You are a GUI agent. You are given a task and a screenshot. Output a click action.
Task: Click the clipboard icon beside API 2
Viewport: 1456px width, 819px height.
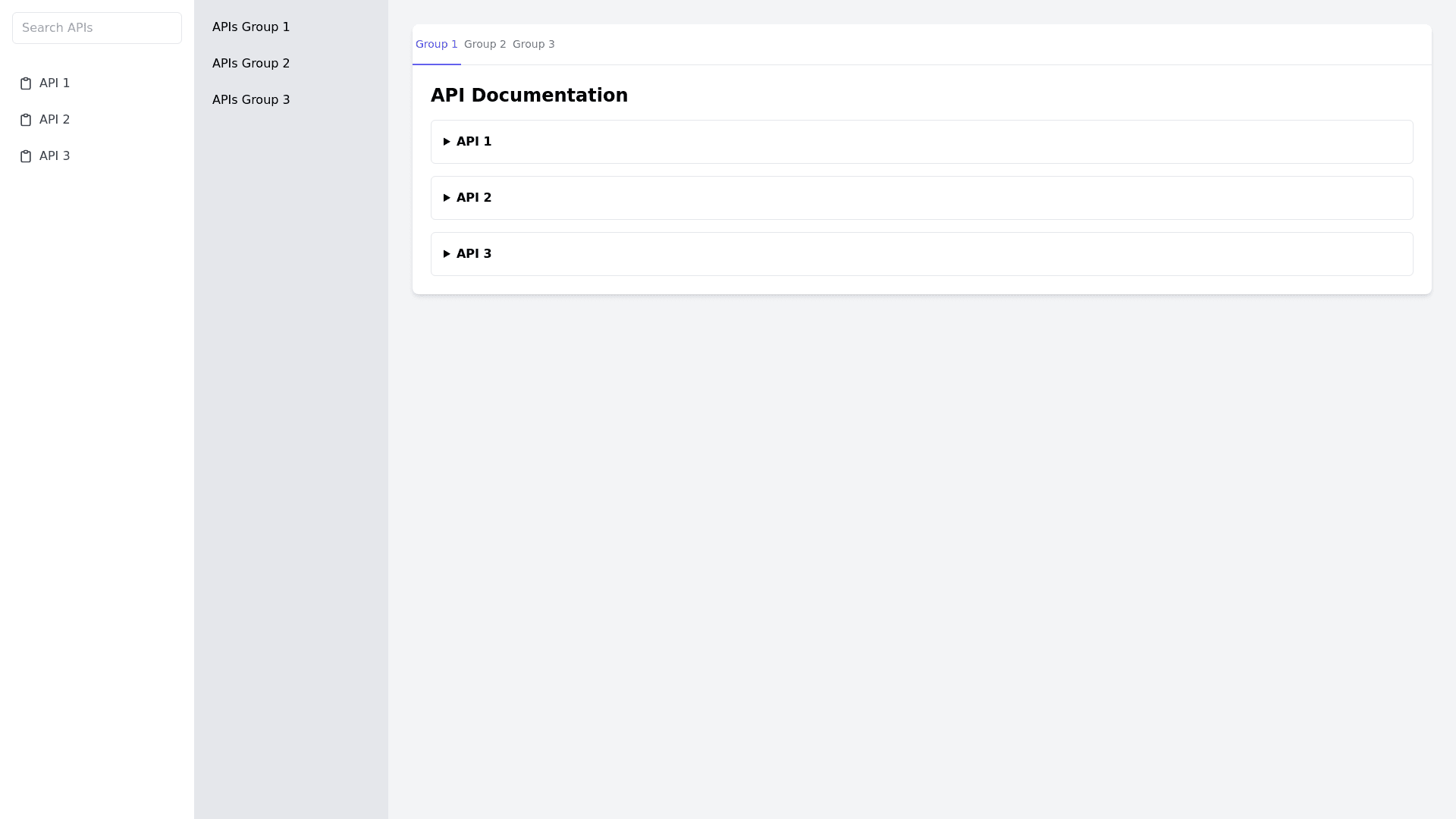point(26,120)
